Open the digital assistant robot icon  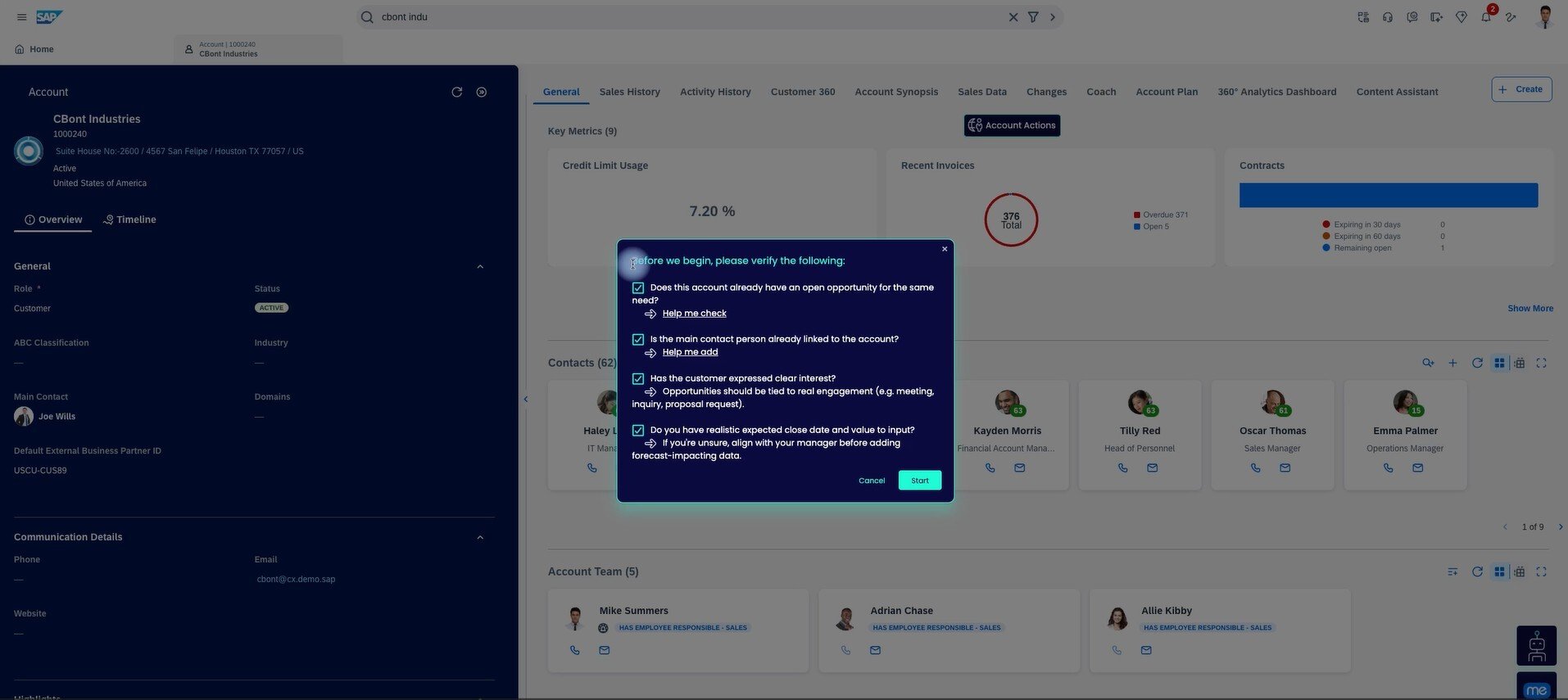tap(1536, 646)
